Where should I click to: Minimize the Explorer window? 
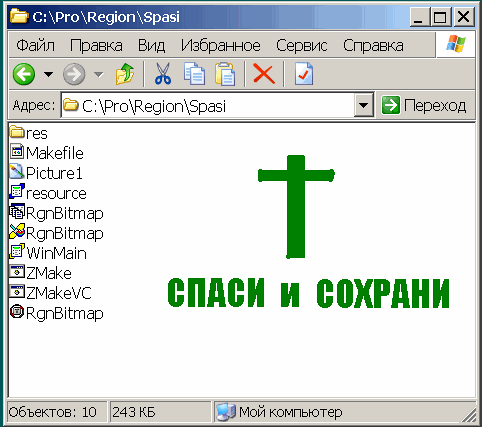(419, 17)
